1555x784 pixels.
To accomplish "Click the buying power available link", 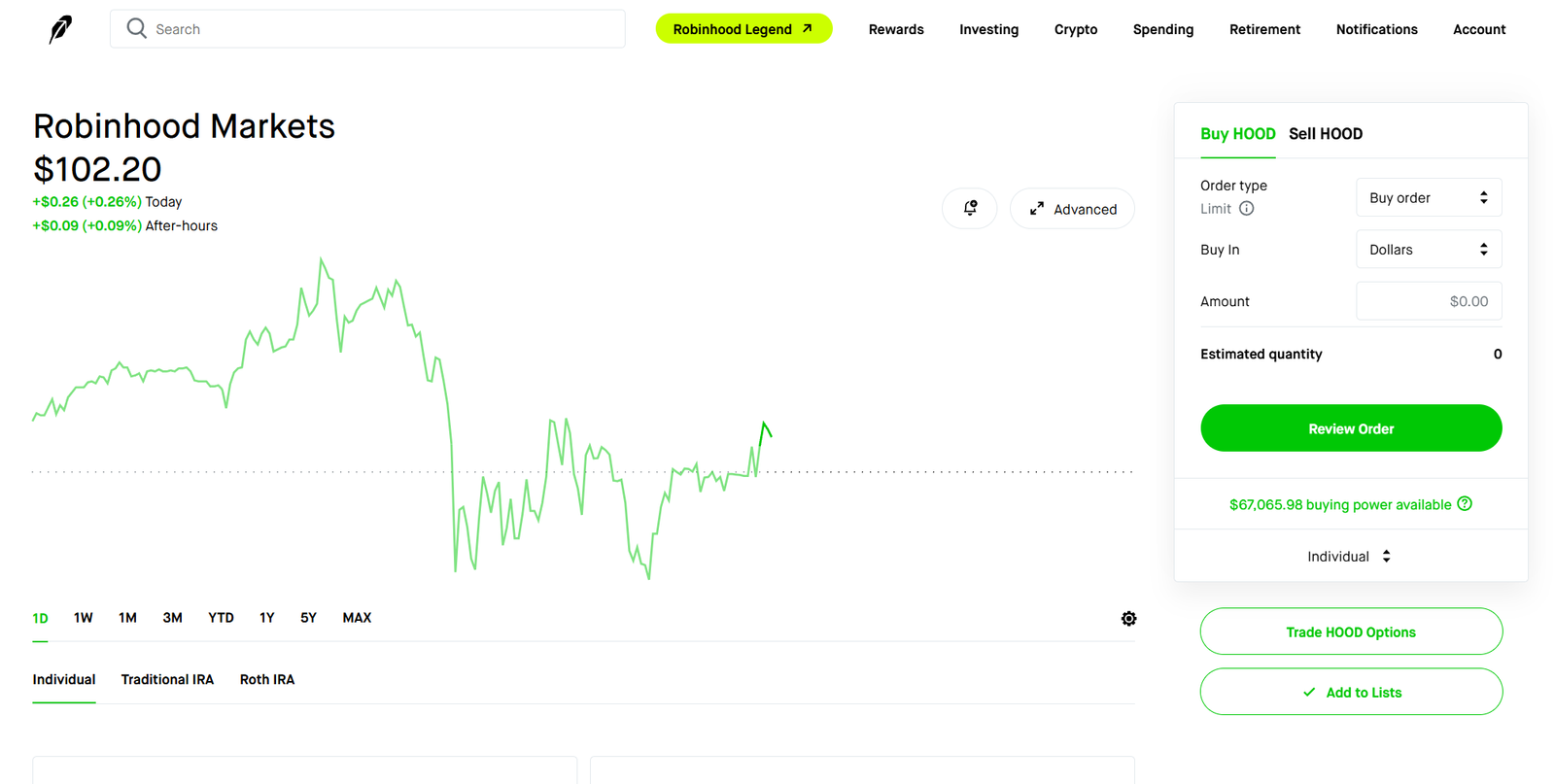I will pos(1340,504).
